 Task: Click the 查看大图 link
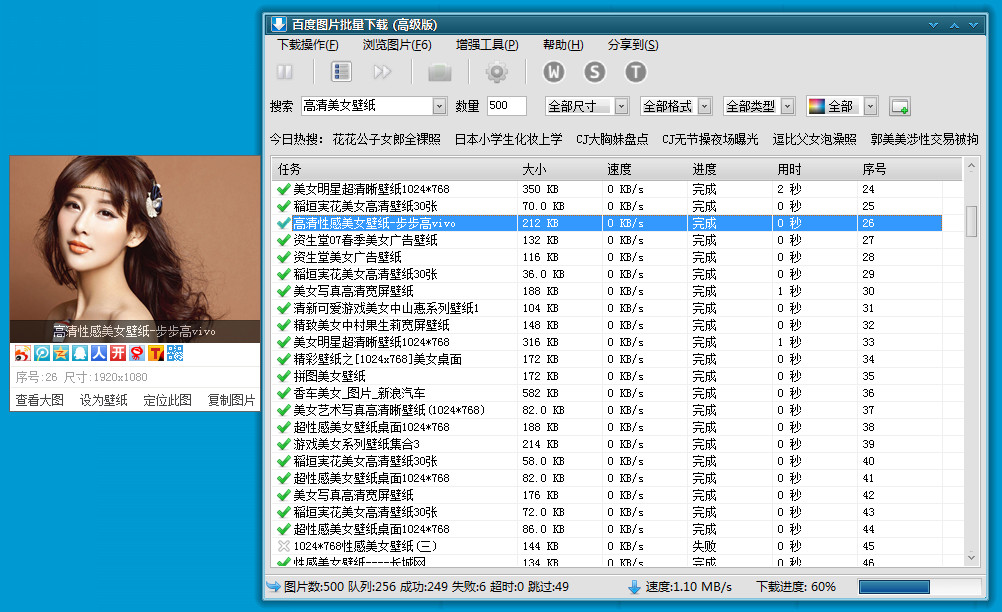coord(40,400)
